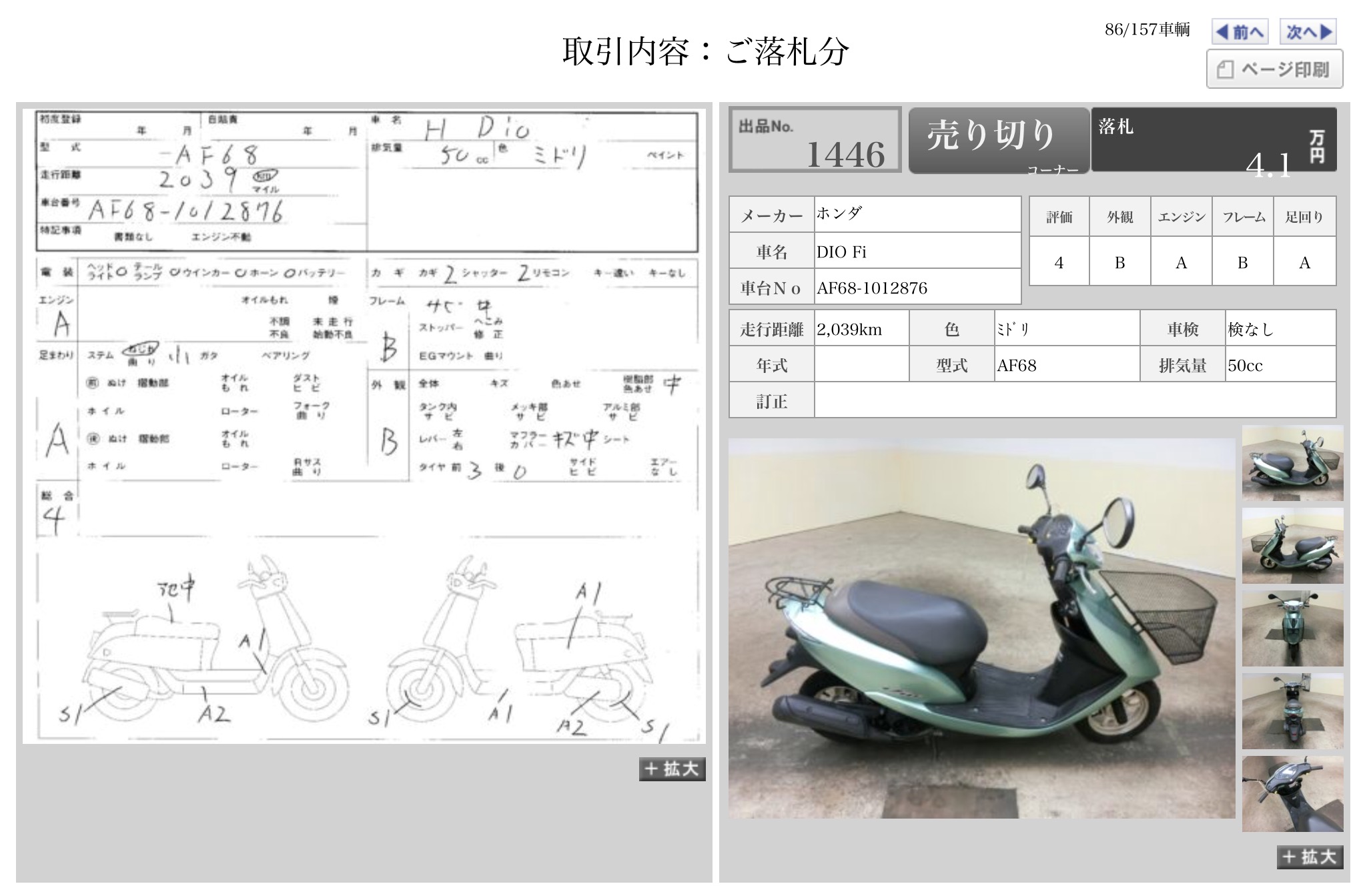Click the ページ印刷 print page button
The height and width of the screenshot is (896, 1365).
click(x=1274, y=69)
